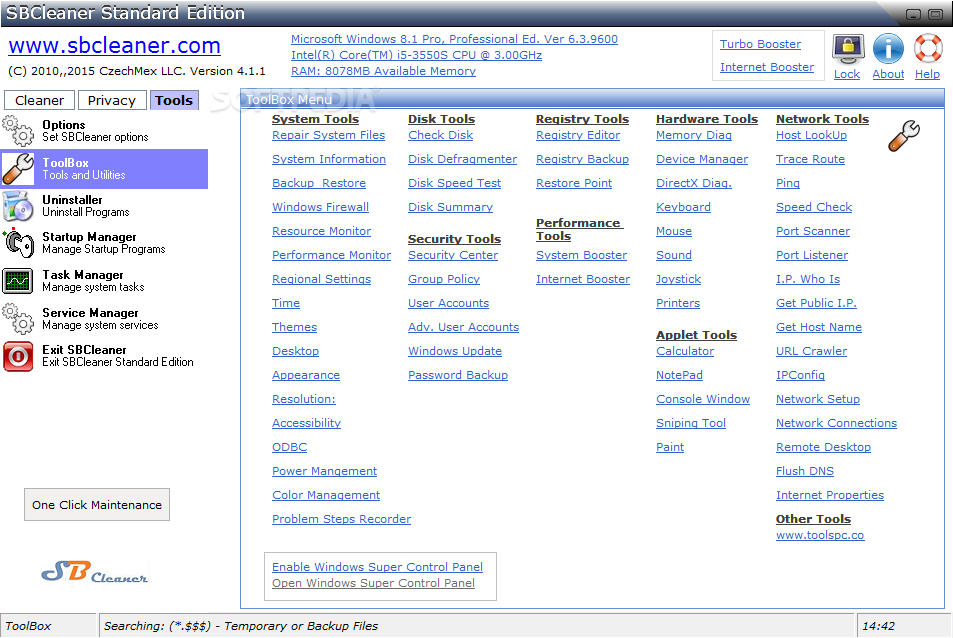Click Host LookUp link

tap(811, 135)
